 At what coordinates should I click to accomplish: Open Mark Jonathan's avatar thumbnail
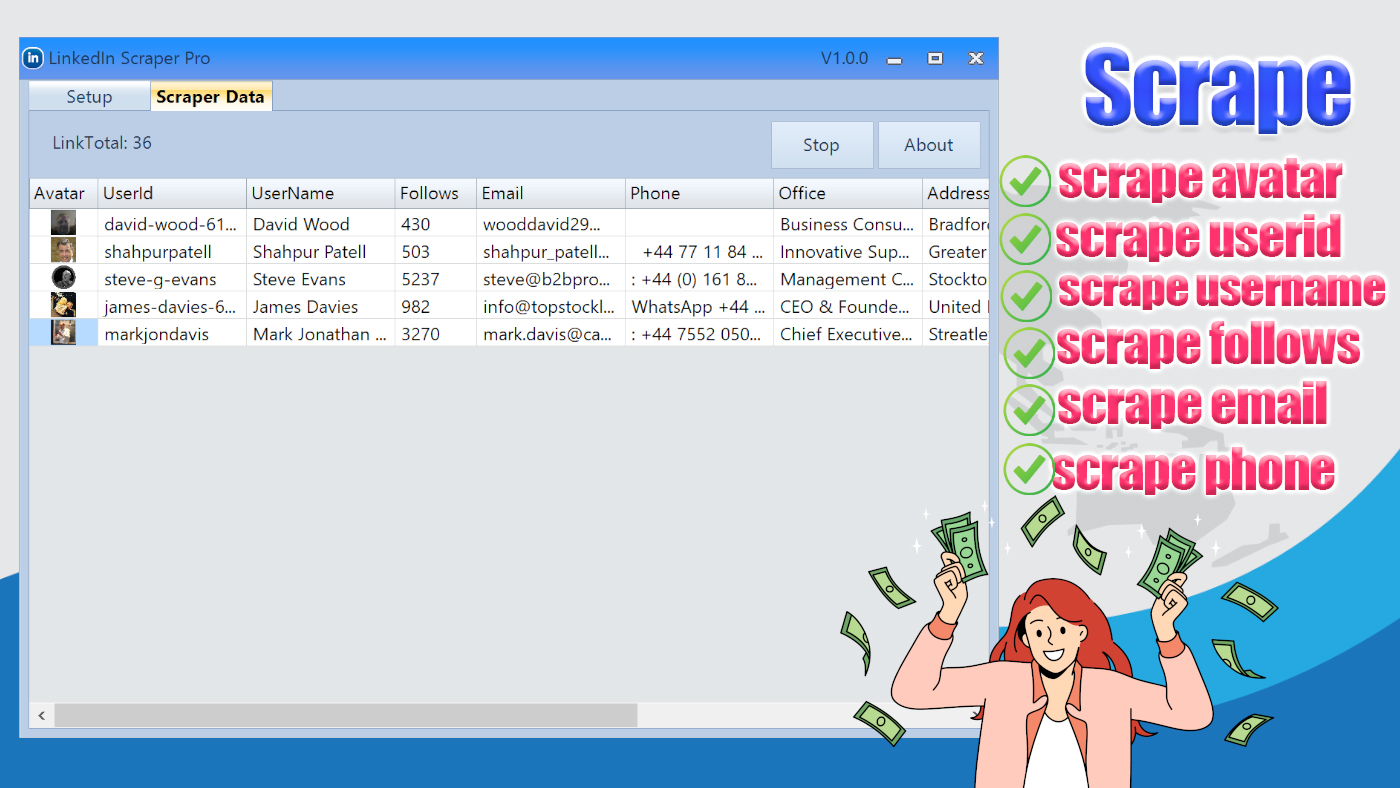pyautogui.click(x=64, y=333)
